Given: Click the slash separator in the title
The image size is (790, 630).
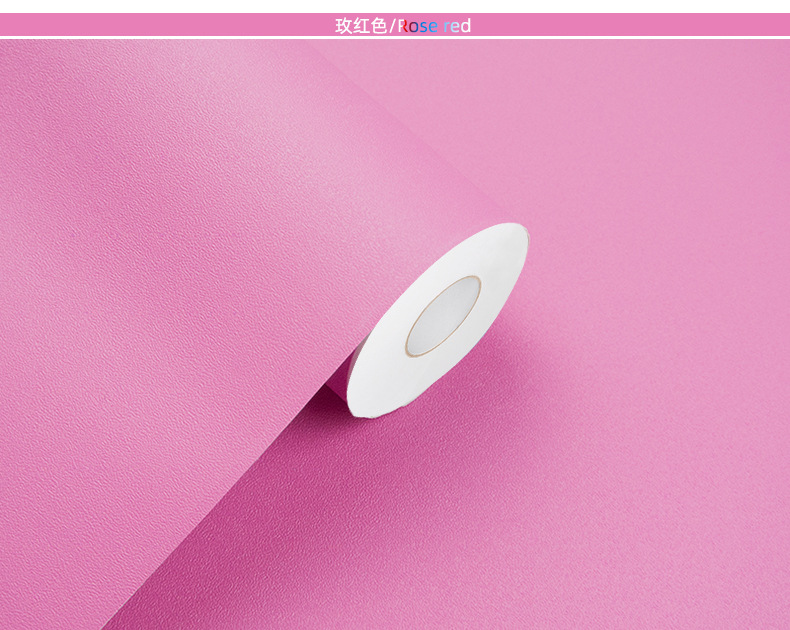Looking at the screenshot, I should [392, 26].
